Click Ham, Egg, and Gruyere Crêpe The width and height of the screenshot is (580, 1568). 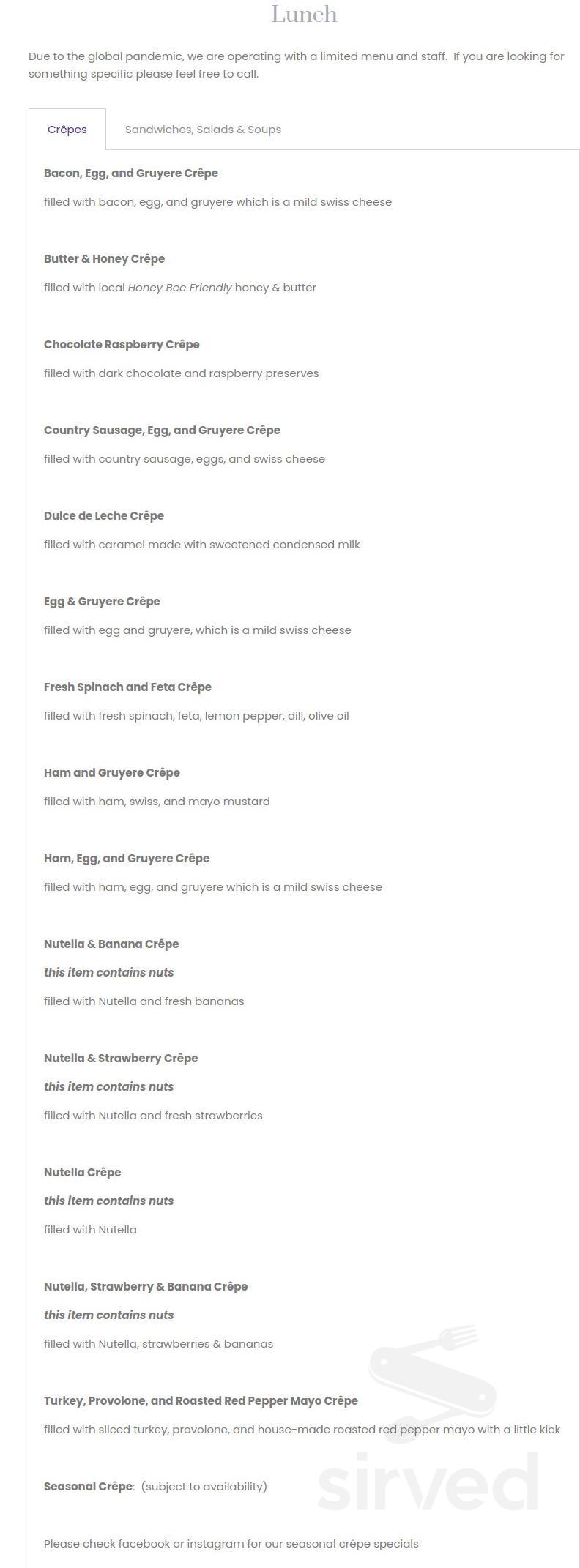tap(127, 858)
